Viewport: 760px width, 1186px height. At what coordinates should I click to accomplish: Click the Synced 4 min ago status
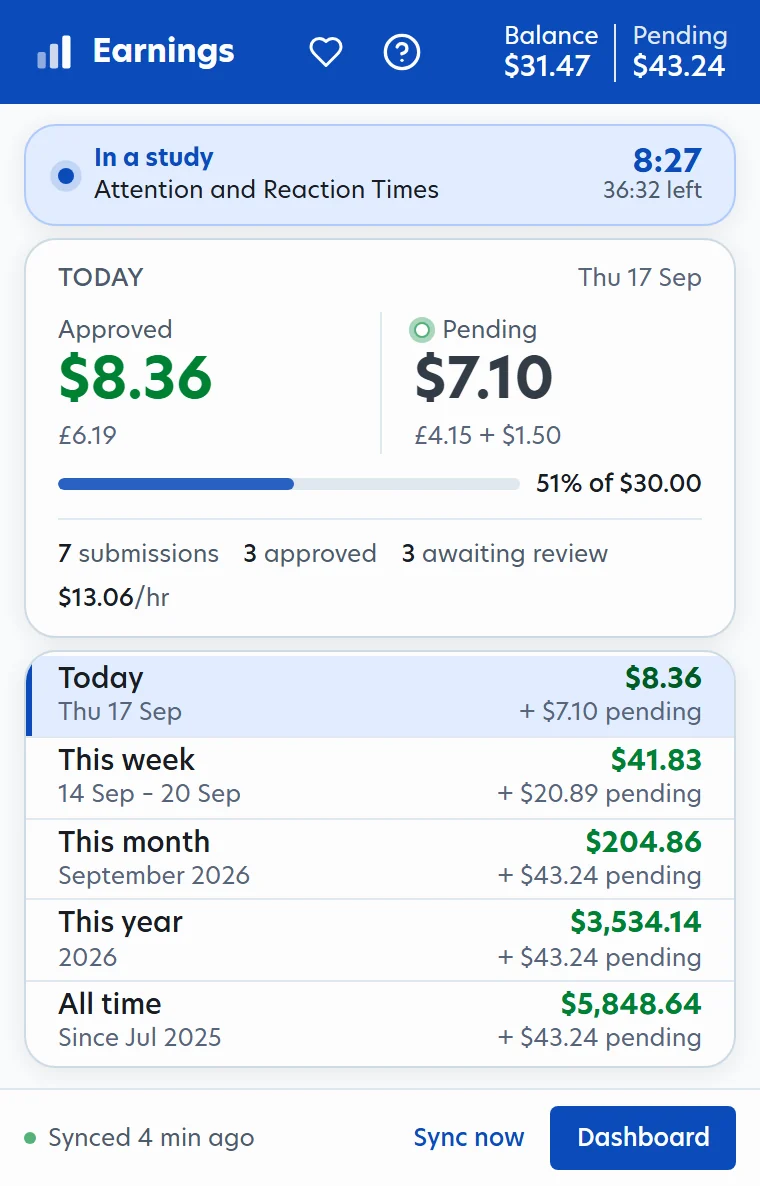click(x=151, y=1138)
